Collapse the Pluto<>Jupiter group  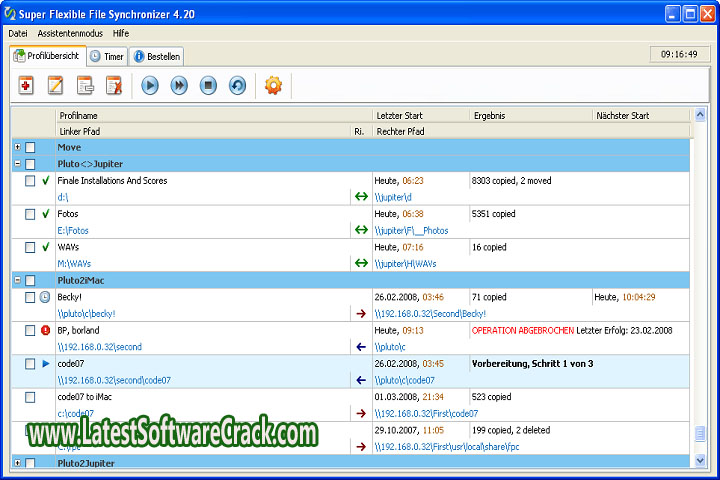pos(17,164)
